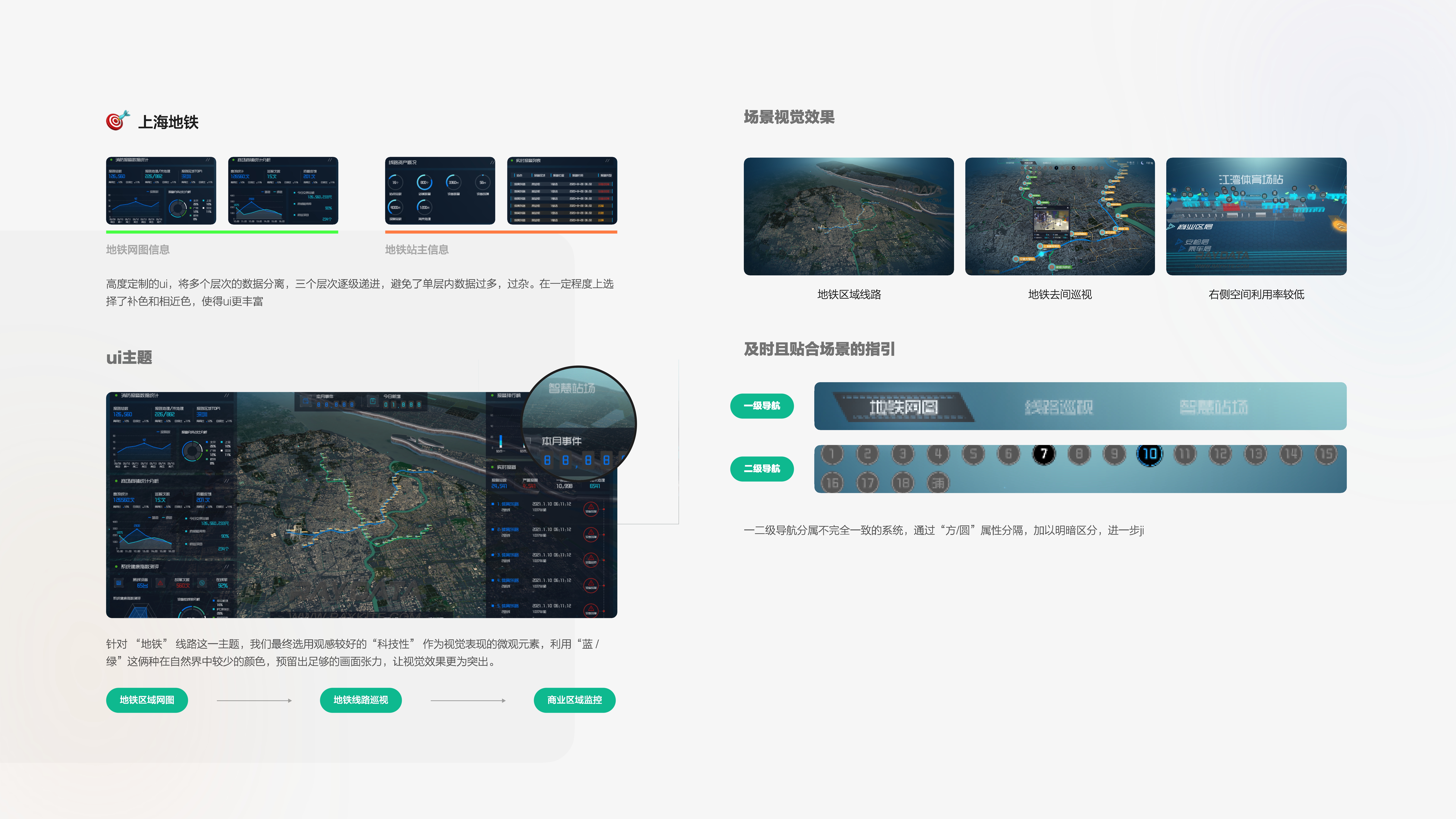This screenshot has height=819, width=1456.
Task: Open the 消防报警数据统计 top thumbnail
Action: click(x=161, y=191)
